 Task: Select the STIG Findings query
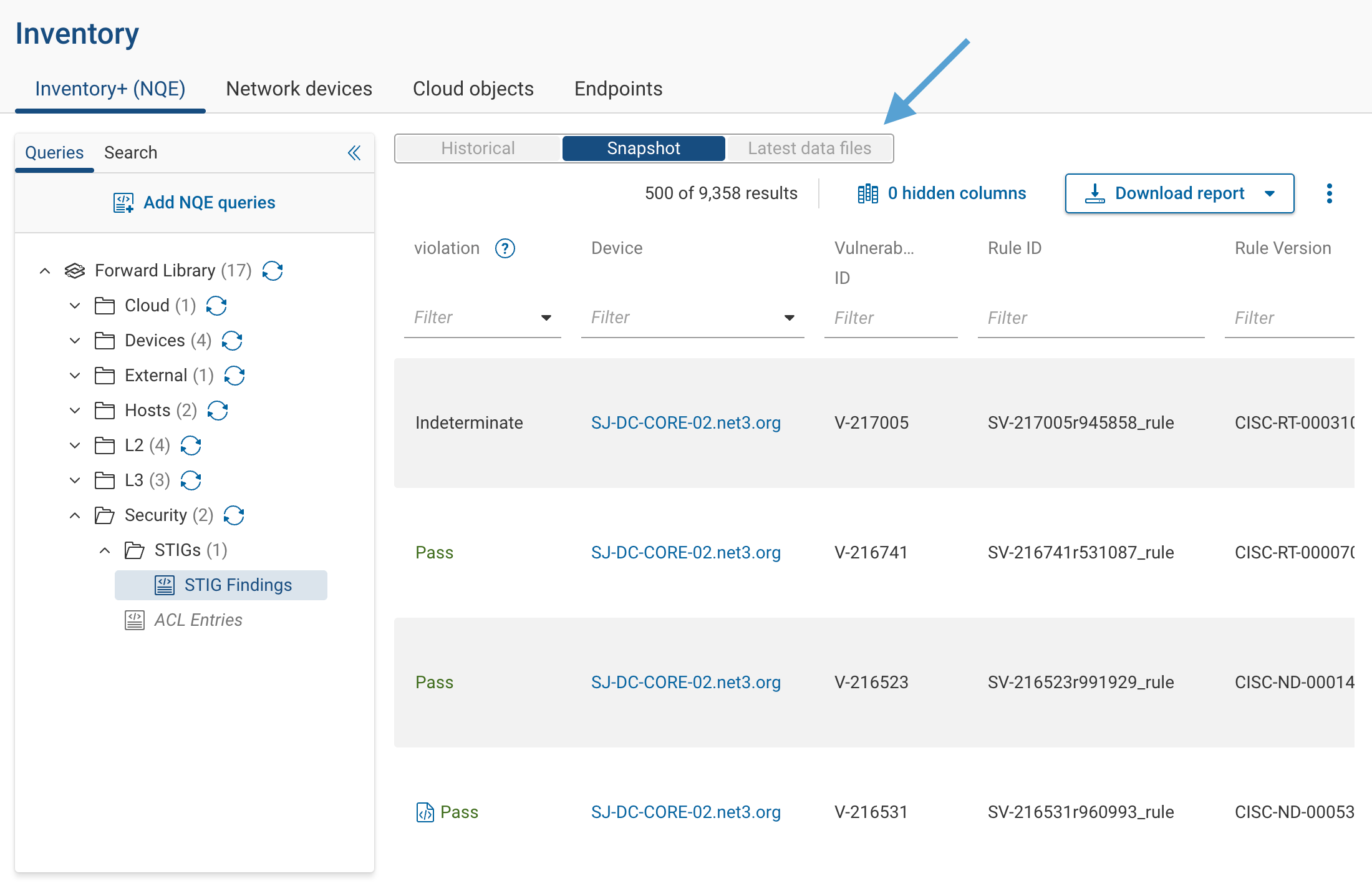tap(238, 585)
